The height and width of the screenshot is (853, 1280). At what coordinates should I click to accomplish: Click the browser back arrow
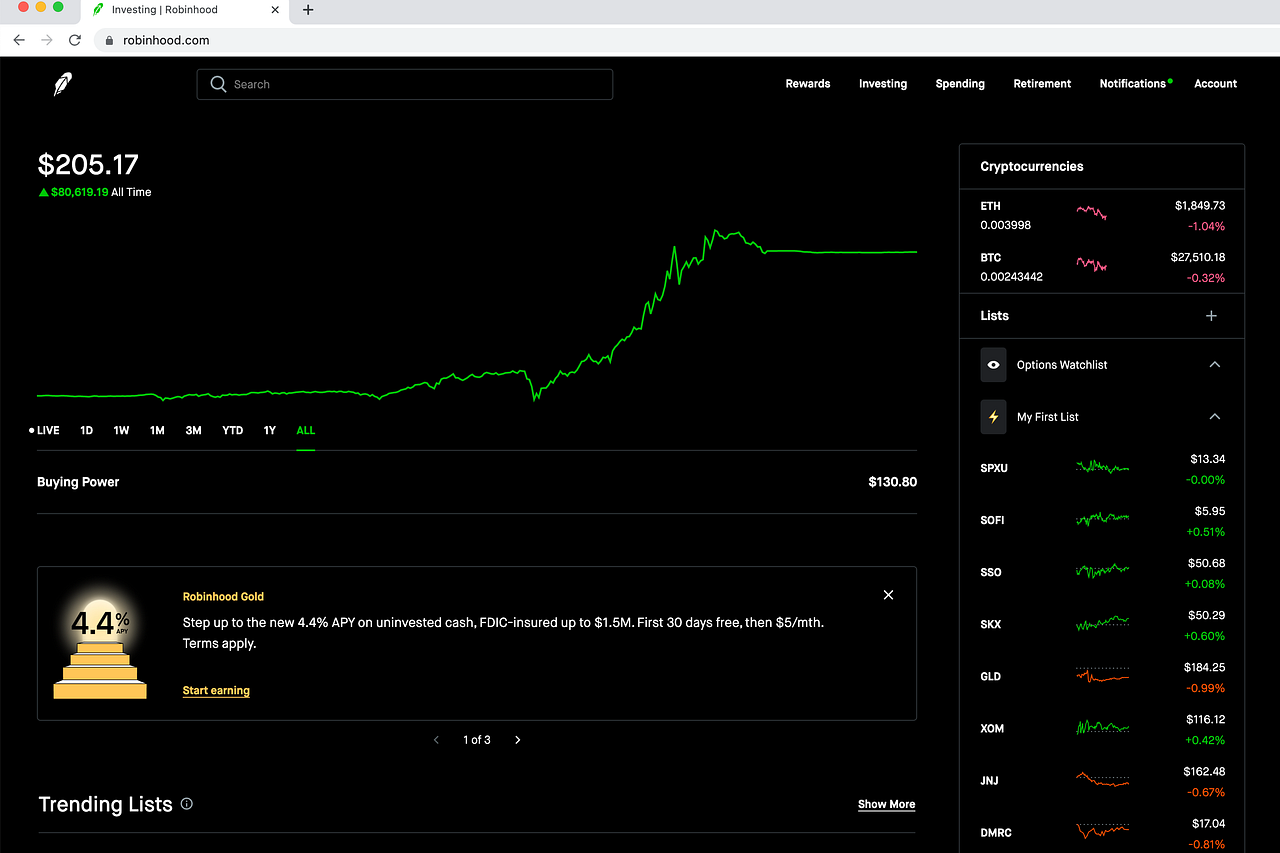[x=19, y=40]
